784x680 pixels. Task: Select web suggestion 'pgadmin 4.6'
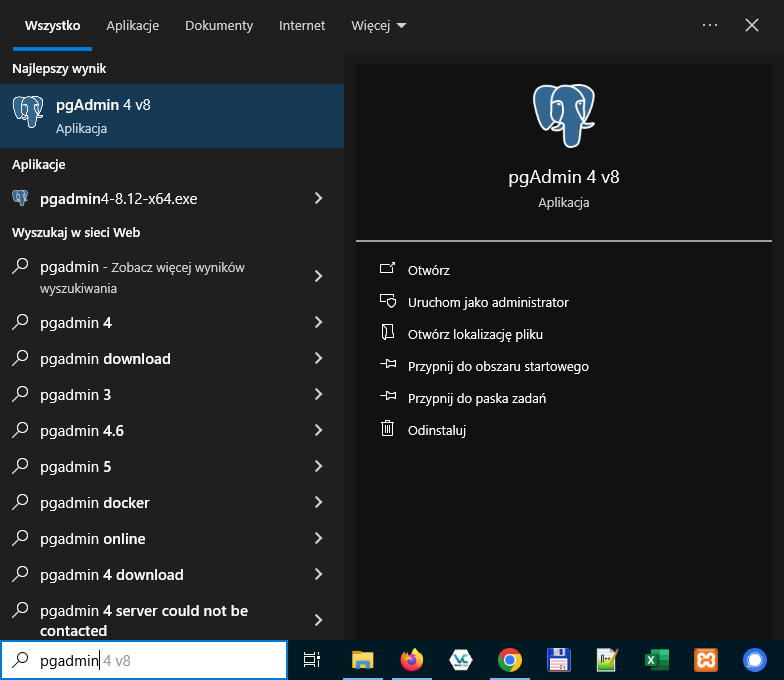(x=172, y=430)
